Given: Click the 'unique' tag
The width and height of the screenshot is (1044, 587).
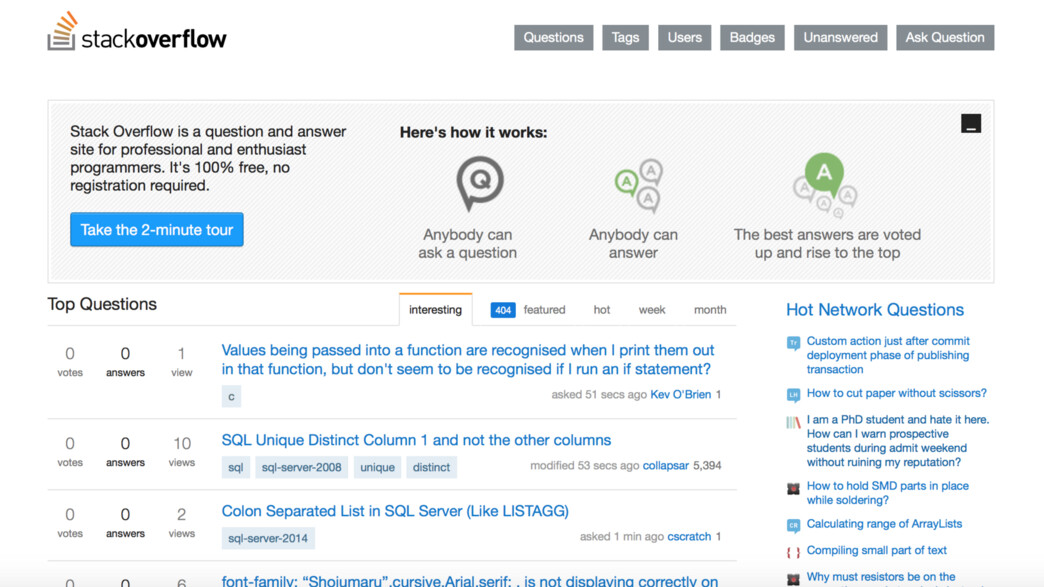Looking at the screenshot, I should [378, 467].
